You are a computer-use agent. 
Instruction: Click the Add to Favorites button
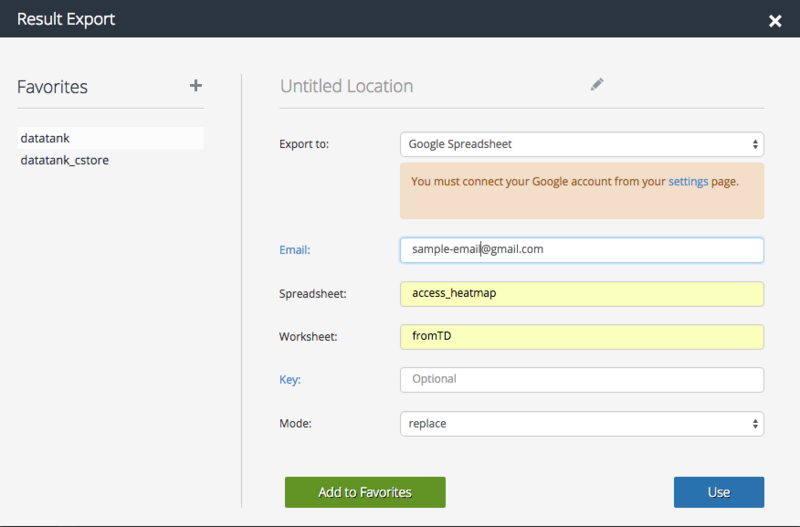(x=365, y=492)
